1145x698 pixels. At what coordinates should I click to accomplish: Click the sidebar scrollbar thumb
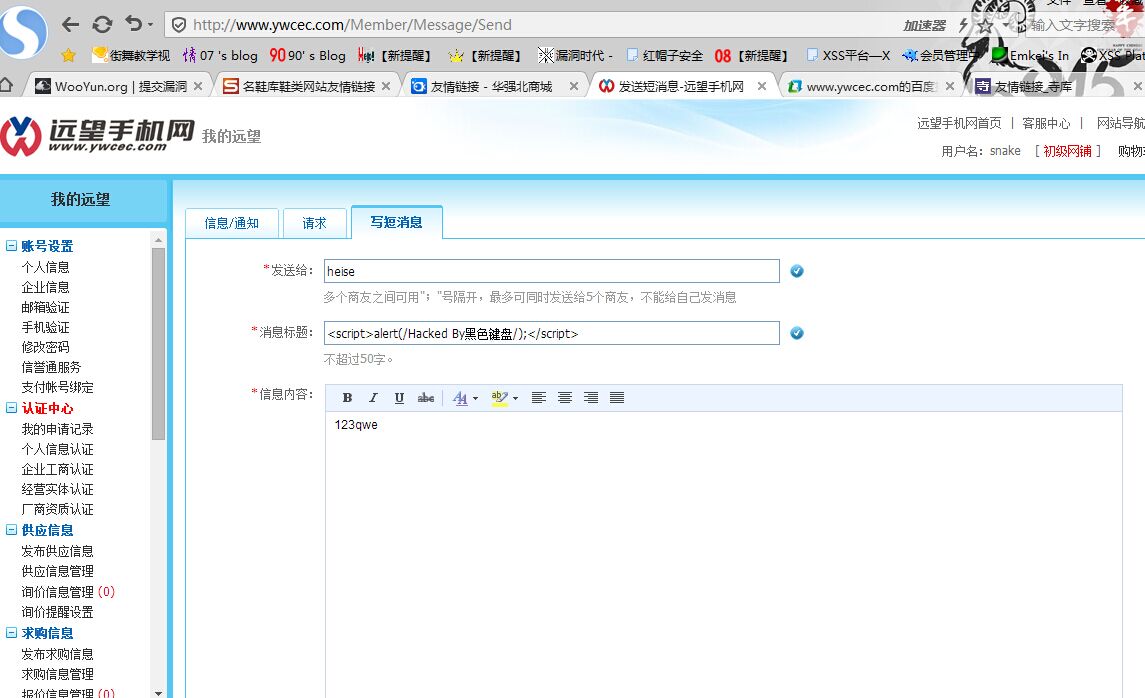[158, 343]
